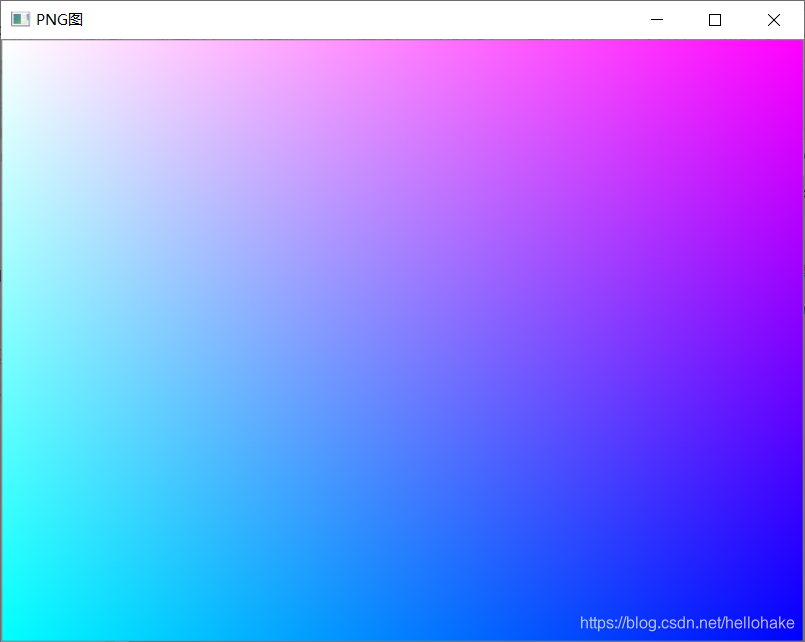Click the PNG图 window title text
This screenshot has height=642, width=805.
[60, 20]
